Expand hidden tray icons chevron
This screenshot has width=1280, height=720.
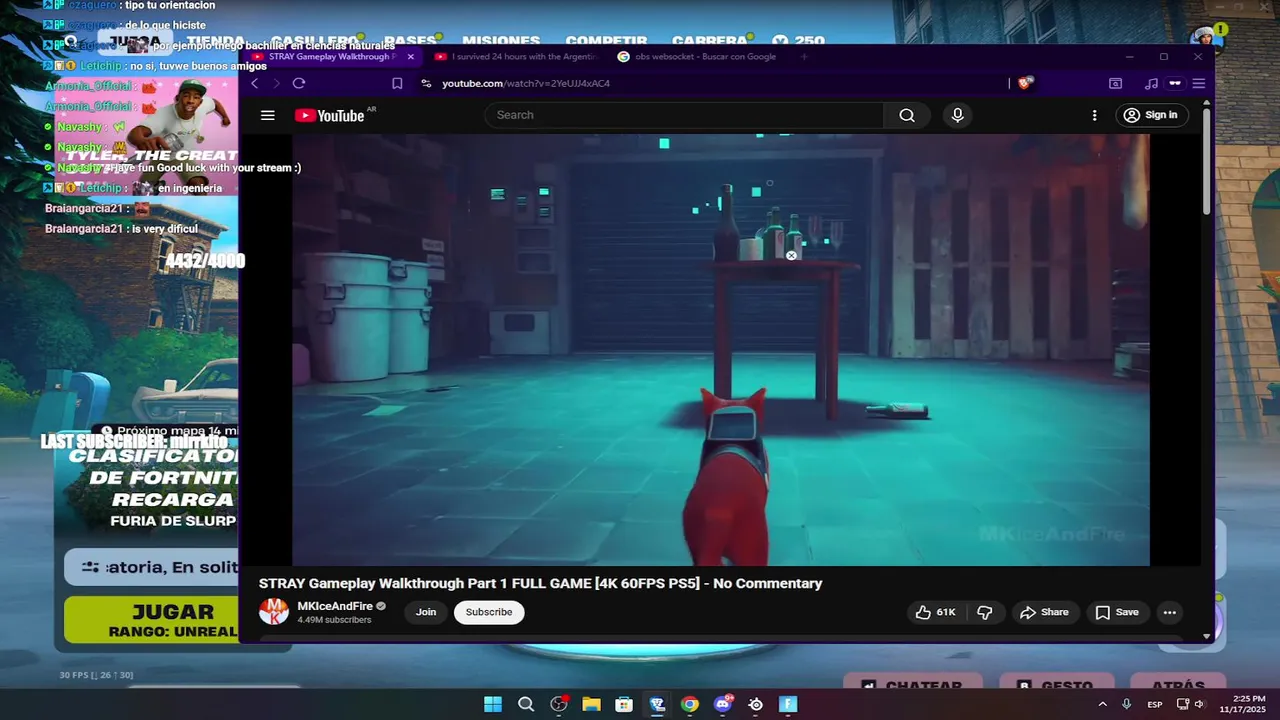[x=1103, y=704]
